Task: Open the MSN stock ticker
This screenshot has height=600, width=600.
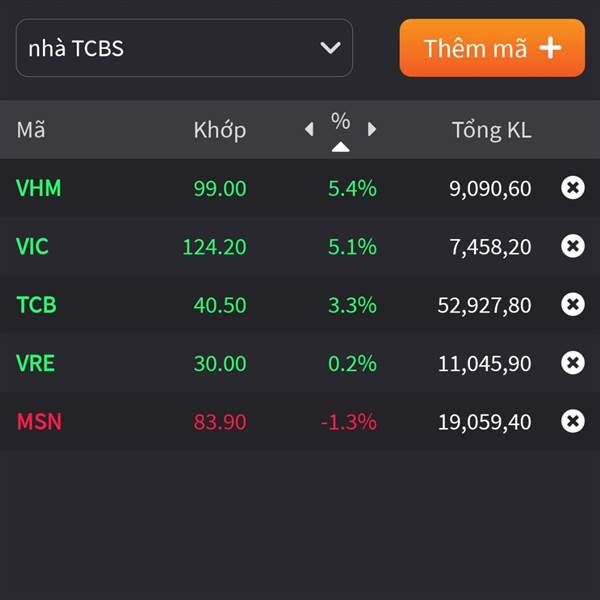Action: [x=39, y=422]
